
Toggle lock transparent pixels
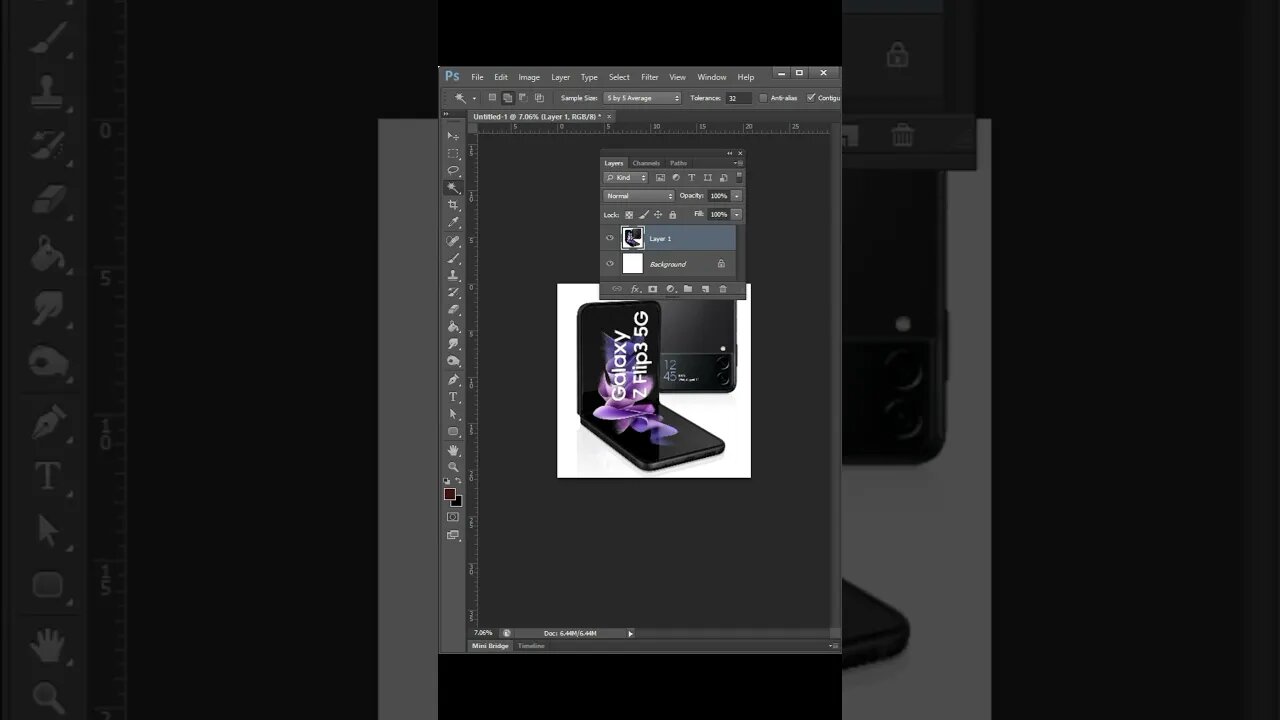click(x=629, y=215)
